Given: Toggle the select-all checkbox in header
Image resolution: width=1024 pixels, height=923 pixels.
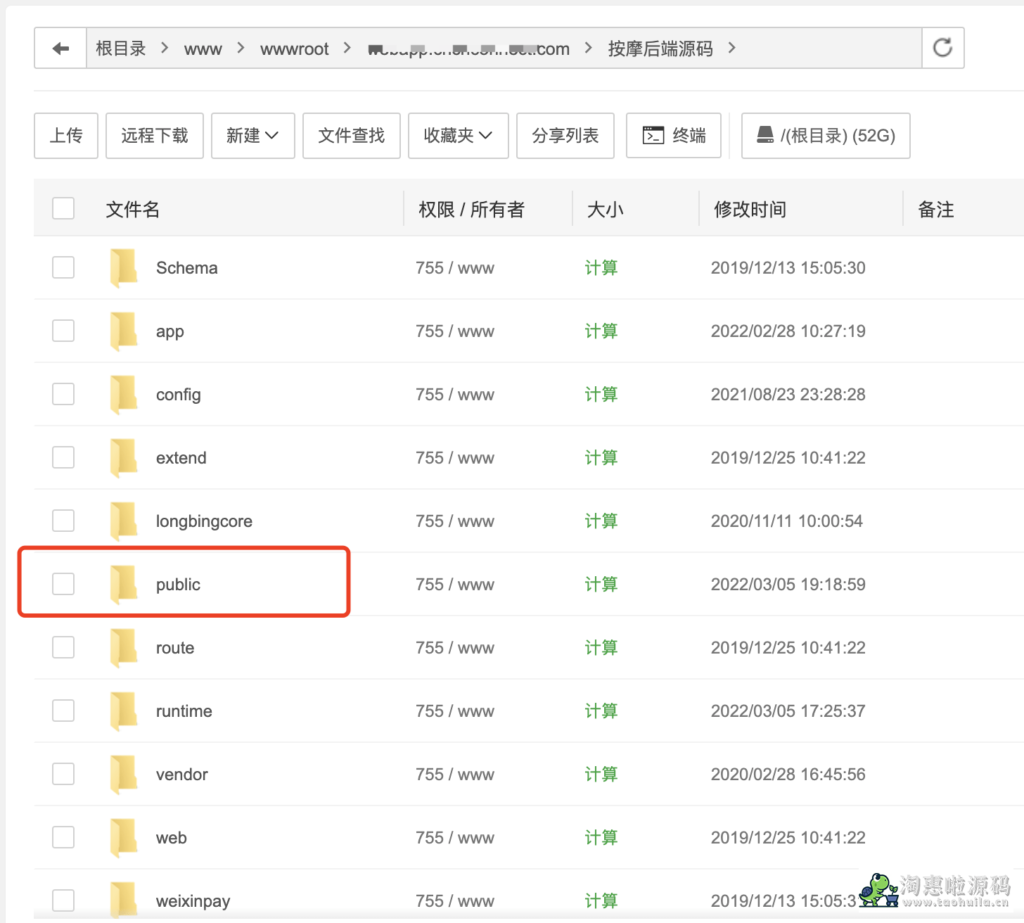Looking at the screenshot, I should point(63,209).
